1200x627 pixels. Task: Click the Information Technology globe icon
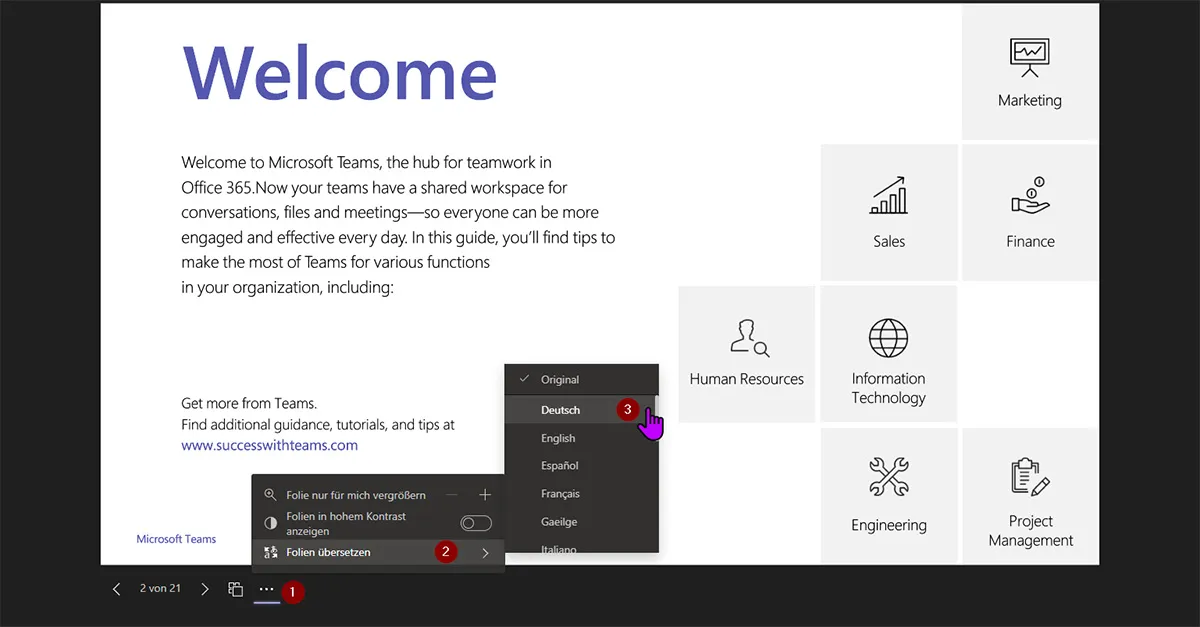(x=888, y=338)
